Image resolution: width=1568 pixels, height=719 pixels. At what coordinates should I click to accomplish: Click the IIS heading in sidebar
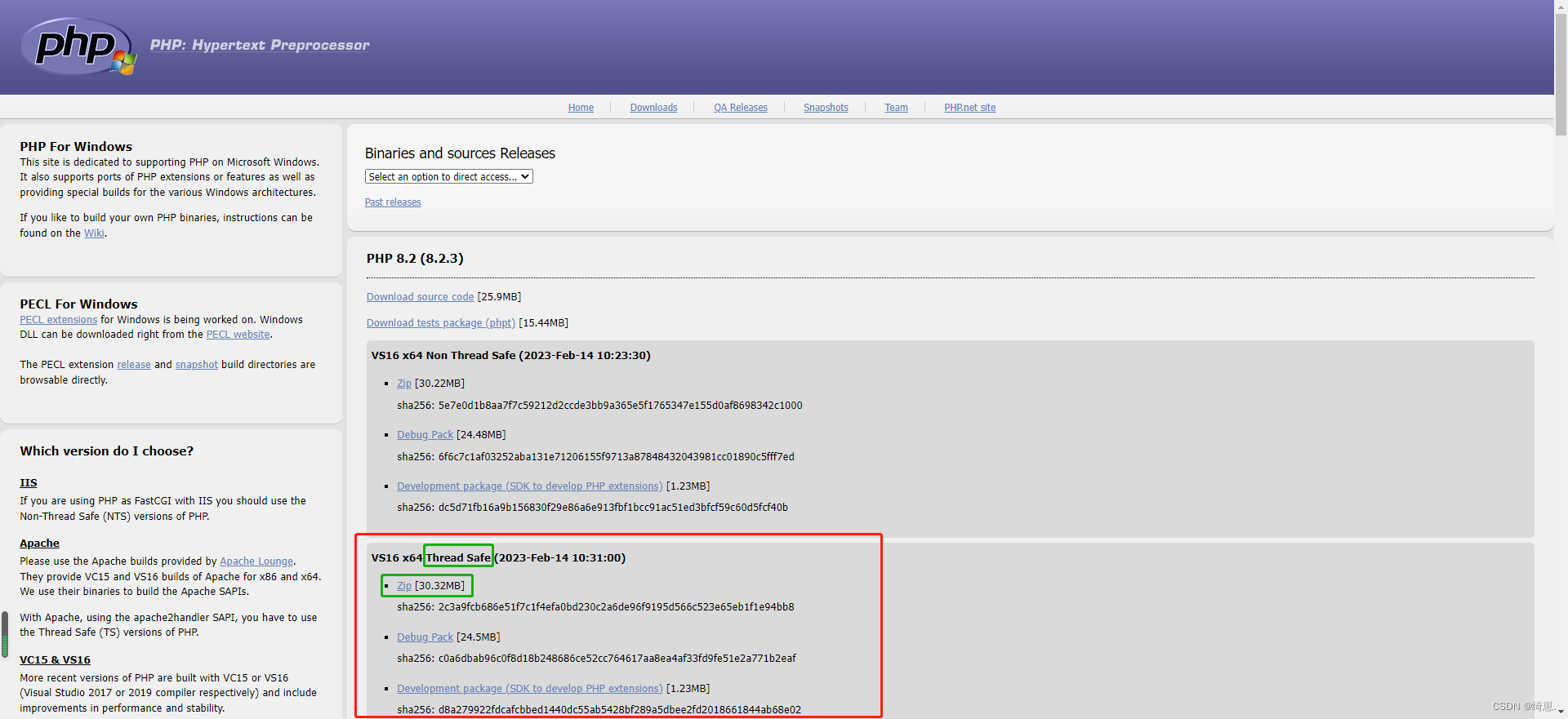point(29,483)
